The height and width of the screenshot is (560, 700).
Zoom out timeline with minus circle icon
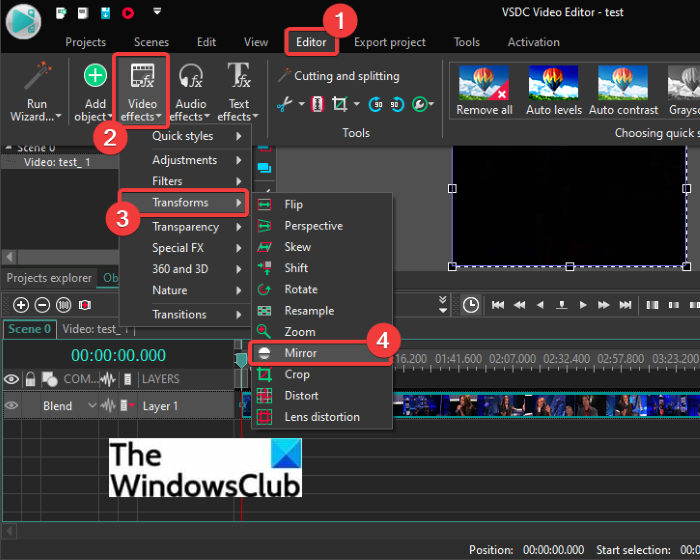click(42, 305)
